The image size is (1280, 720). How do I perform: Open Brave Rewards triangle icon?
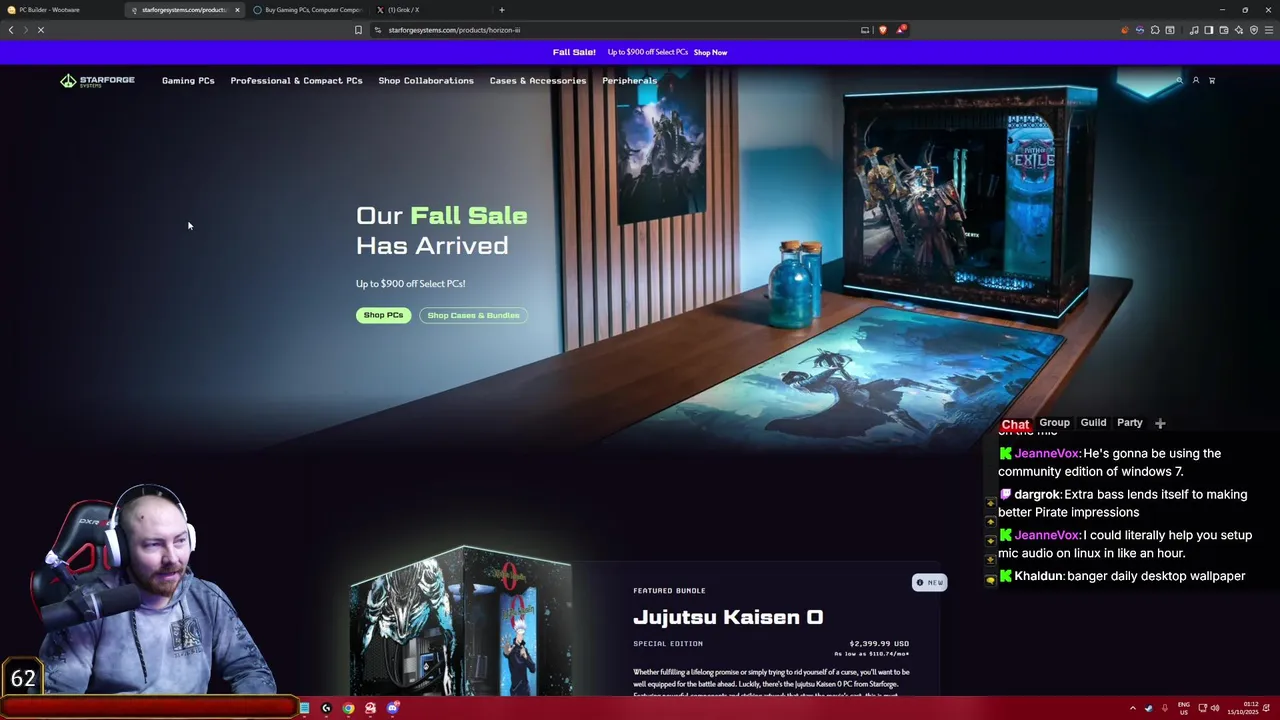click(x=900, y=30)
